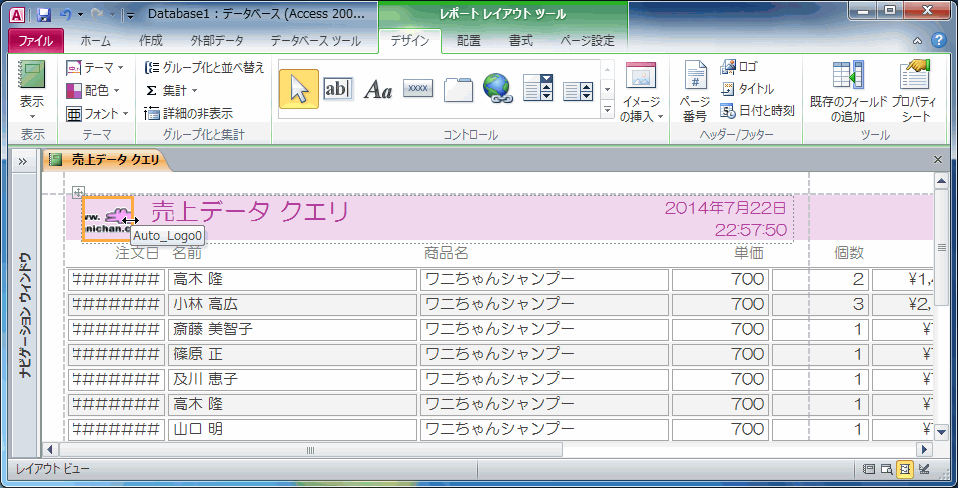Click the horizontal scrollbar right arrow

(924, 450)
